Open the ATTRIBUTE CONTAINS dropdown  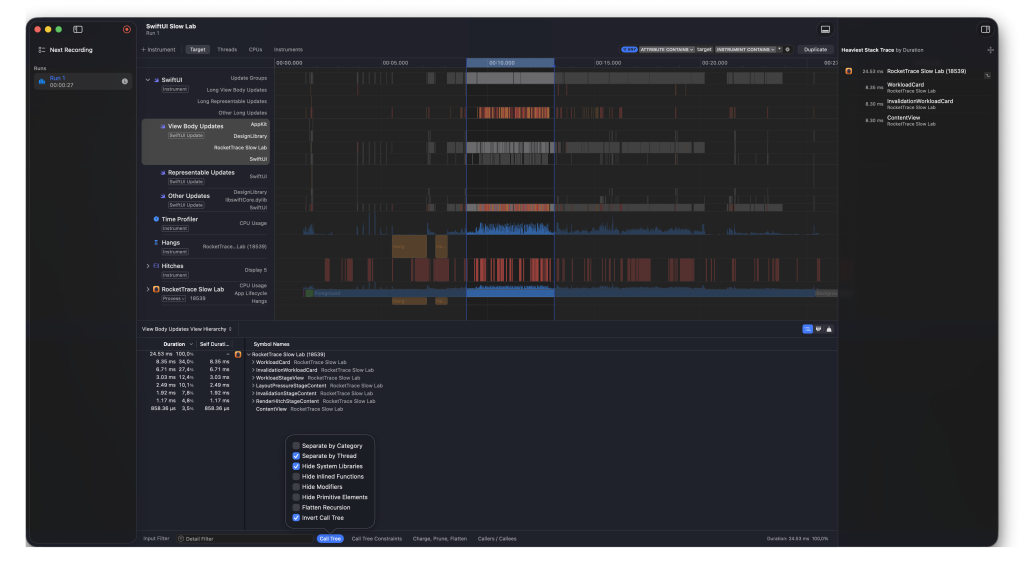[666, 50]
